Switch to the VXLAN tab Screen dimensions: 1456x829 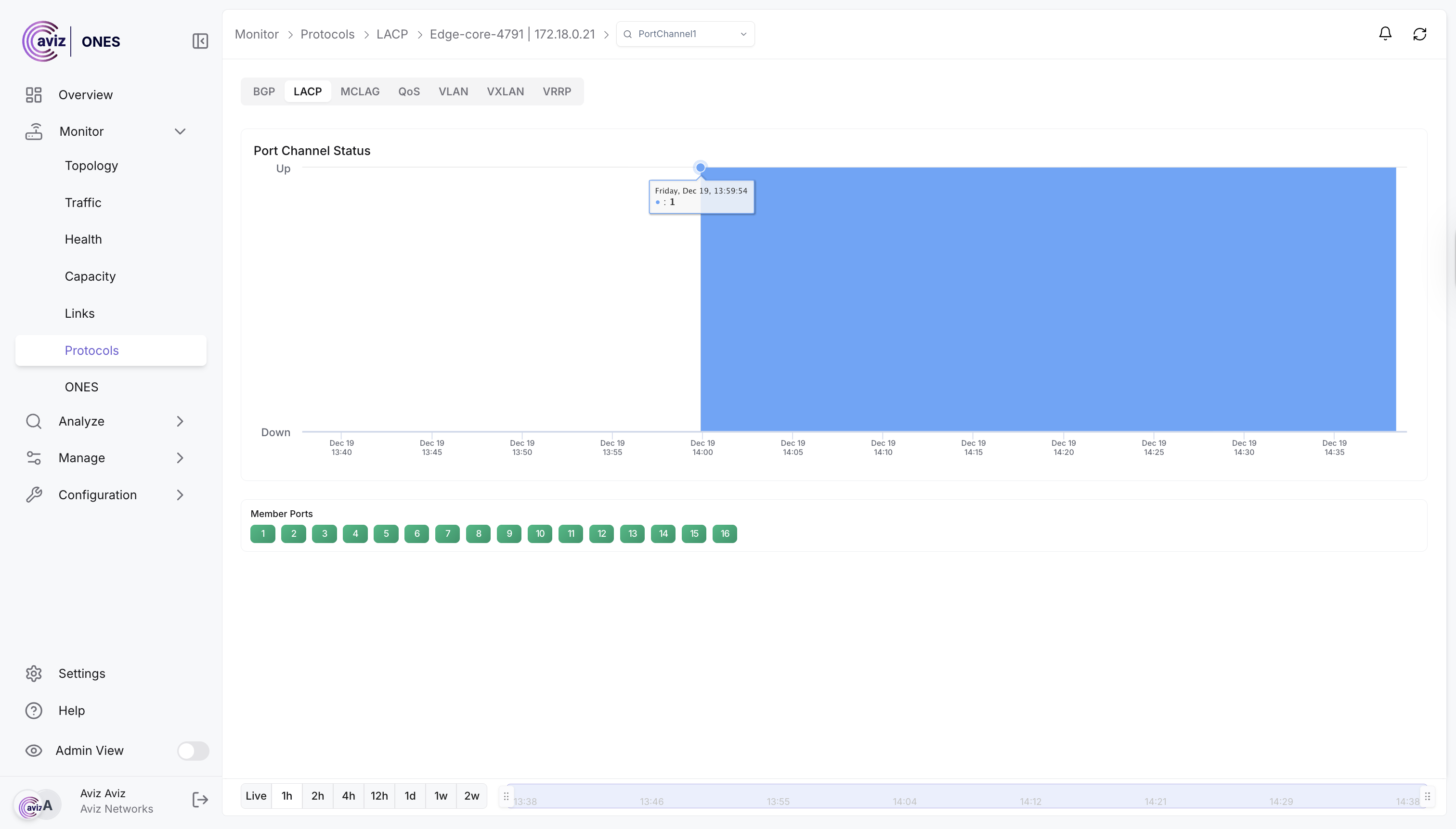coord(505,91)
